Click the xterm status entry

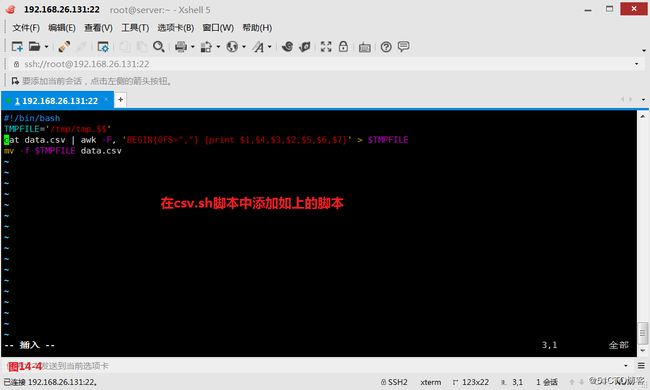(x=431, y=382)
